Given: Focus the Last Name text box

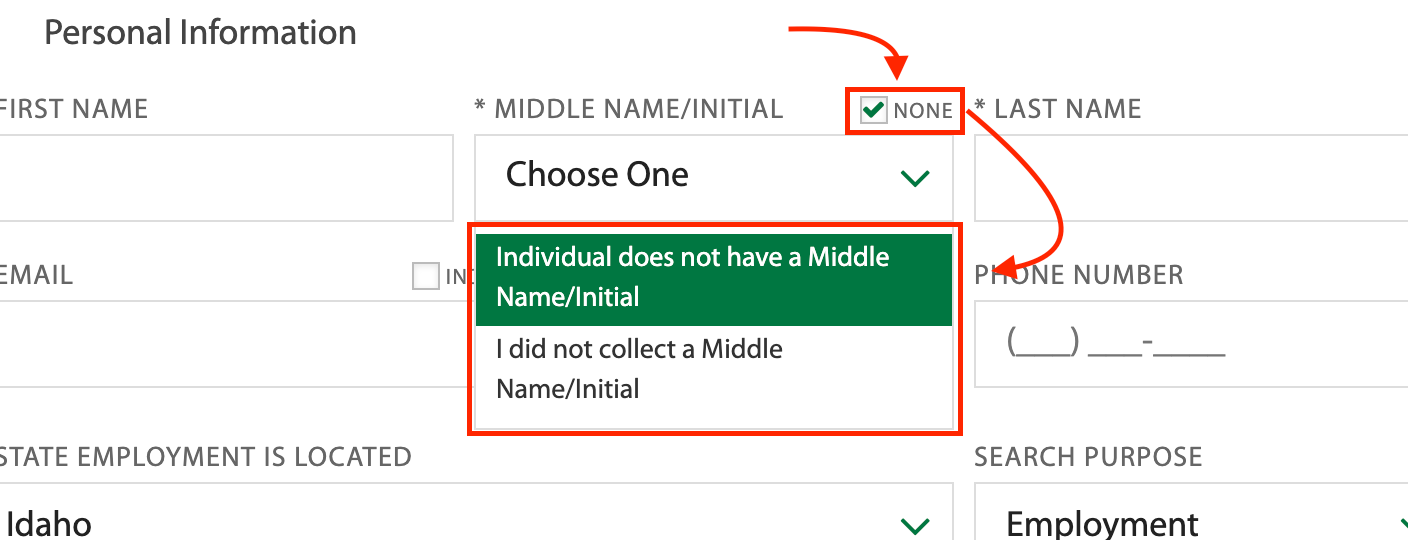Looking at the screenshot, I should click(1190, 178).
